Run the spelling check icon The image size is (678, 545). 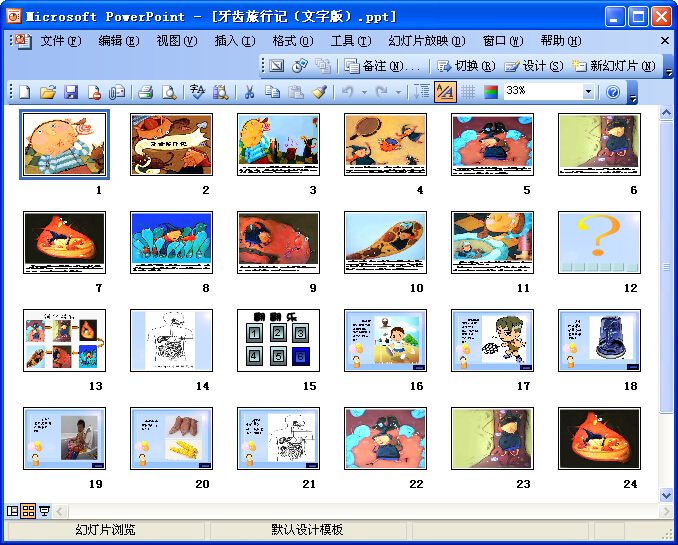click(x=197, y=92)
